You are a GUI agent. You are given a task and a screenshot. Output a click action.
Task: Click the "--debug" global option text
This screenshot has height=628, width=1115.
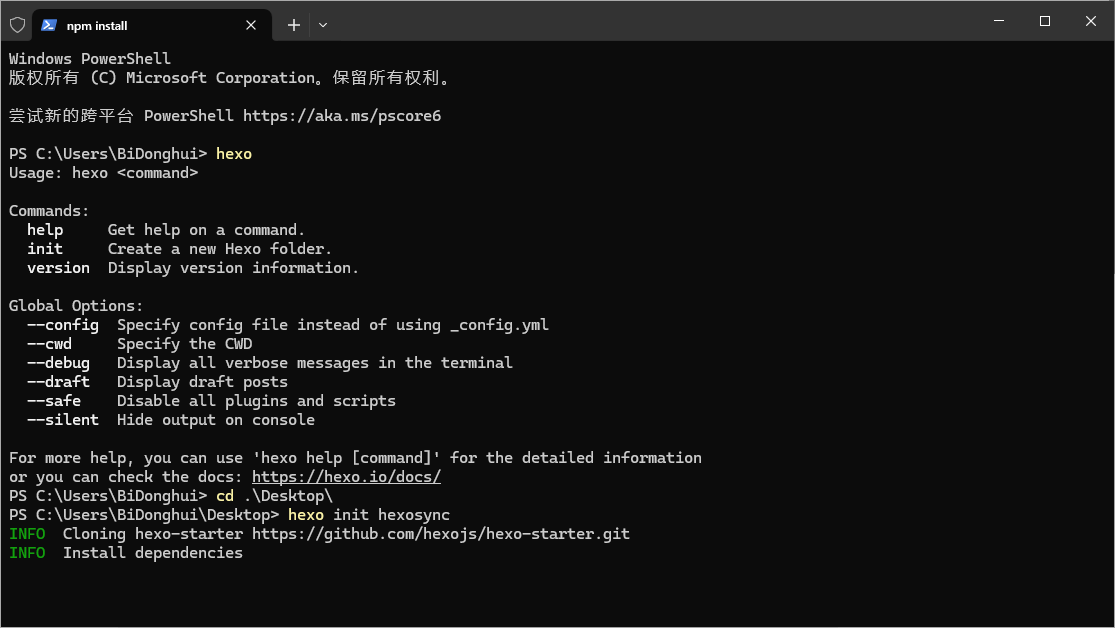click(x=58, y=363)
